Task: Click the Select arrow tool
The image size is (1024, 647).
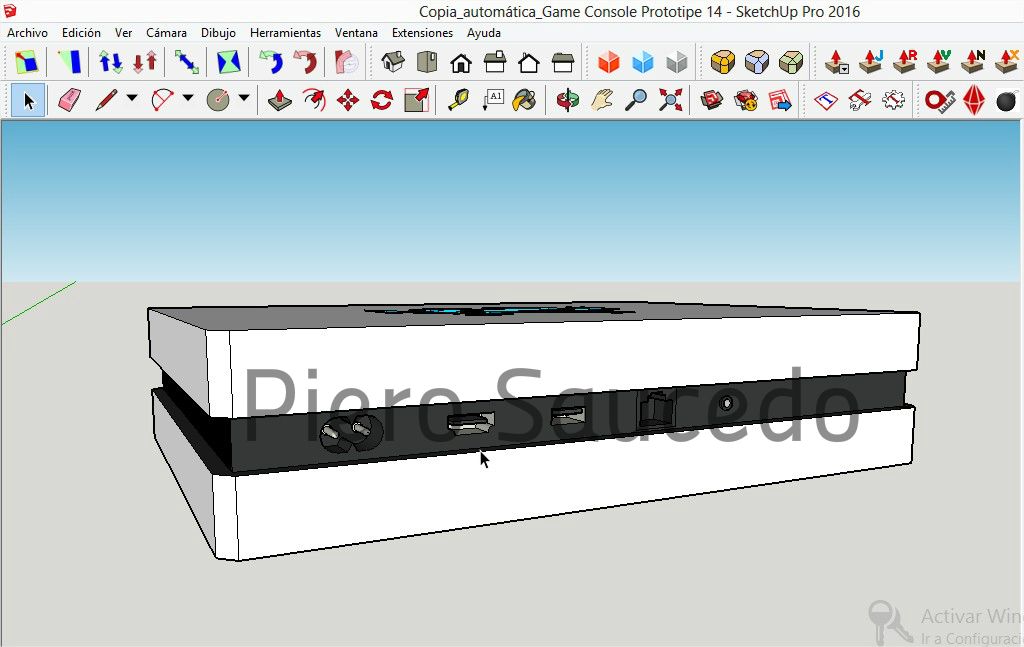Action: tap(29, 100)
